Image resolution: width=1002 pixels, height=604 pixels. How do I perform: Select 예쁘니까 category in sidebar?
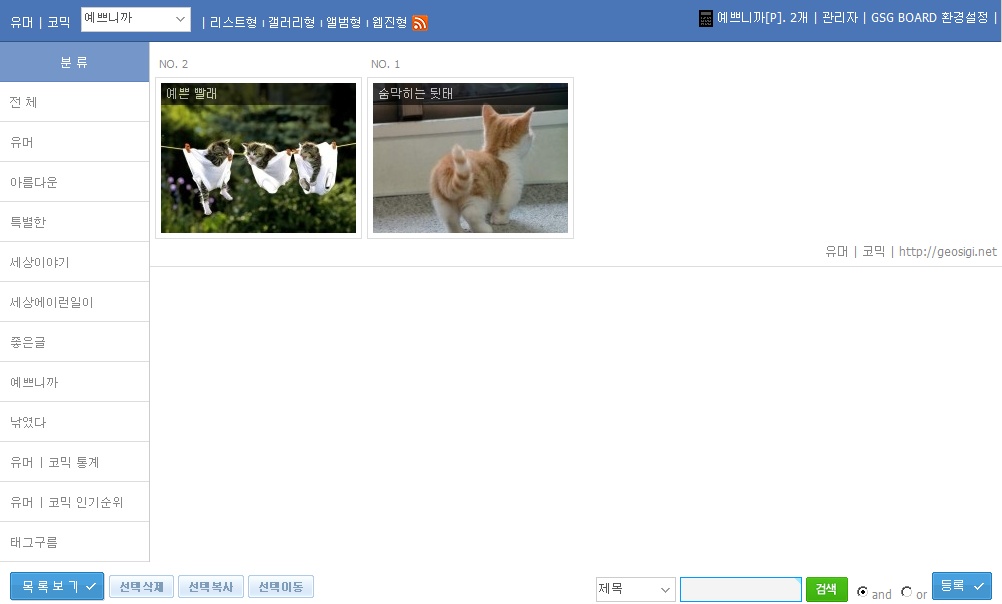(74, 382)
